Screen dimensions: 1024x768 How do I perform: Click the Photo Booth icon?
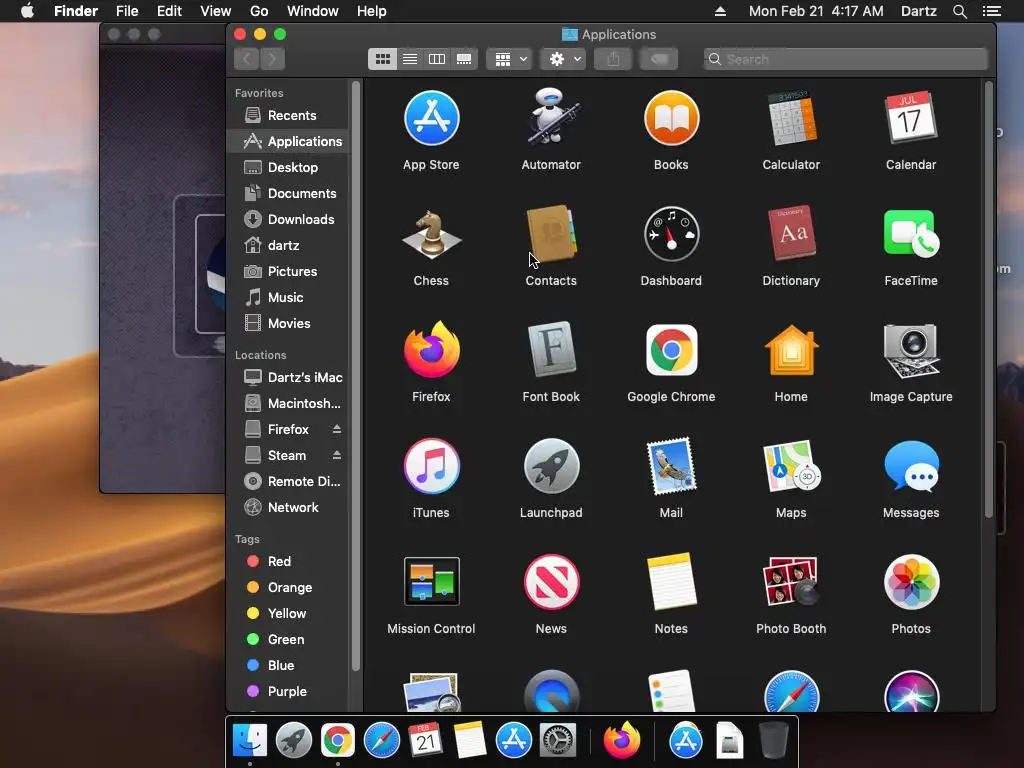[791, 582]
